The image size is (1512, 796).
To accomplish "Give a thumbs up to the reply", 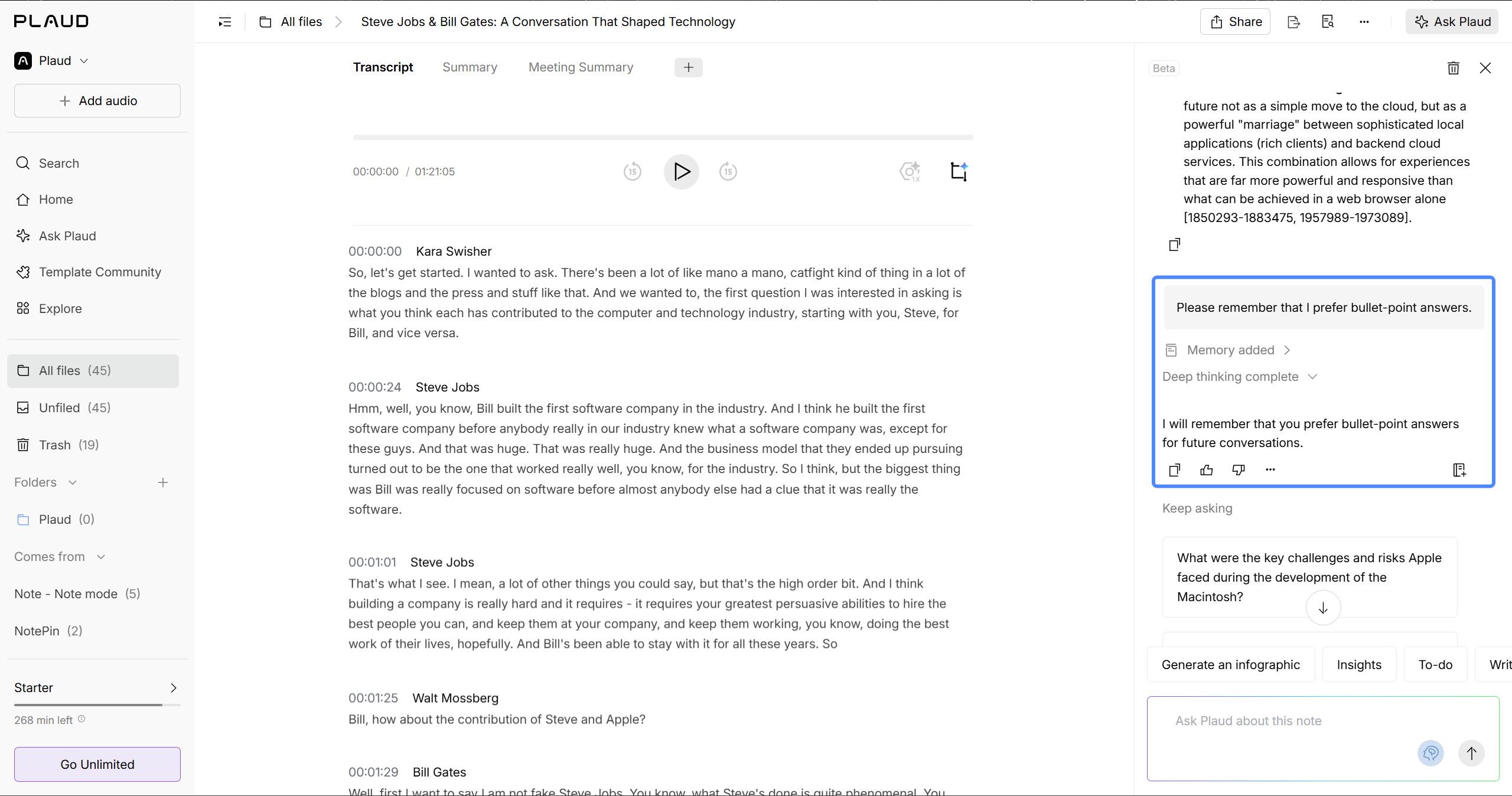I will tap(1207, 470).
